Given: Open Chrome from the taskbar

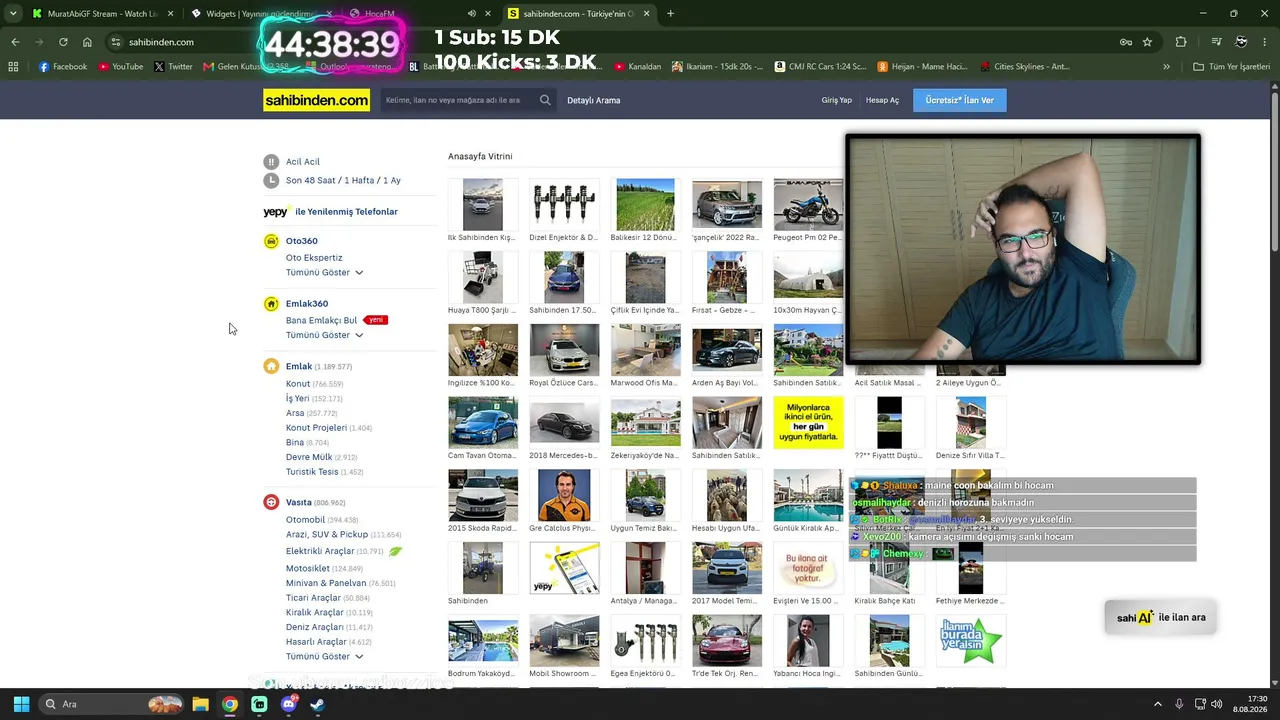Looking at the screenshot, I should point(230,704).
